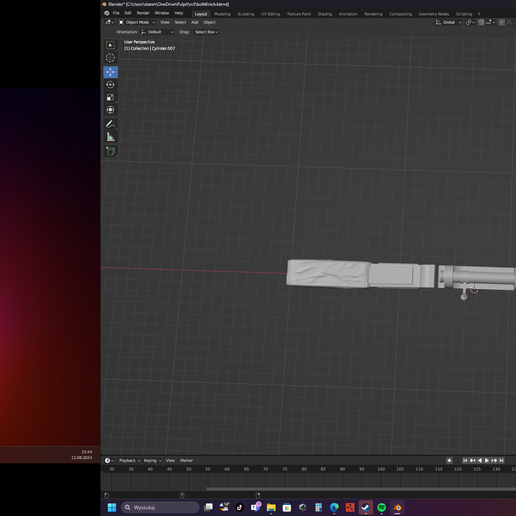The image size is (516, 516).
Task: Open the viewport View menu
Action: point(165,22)
